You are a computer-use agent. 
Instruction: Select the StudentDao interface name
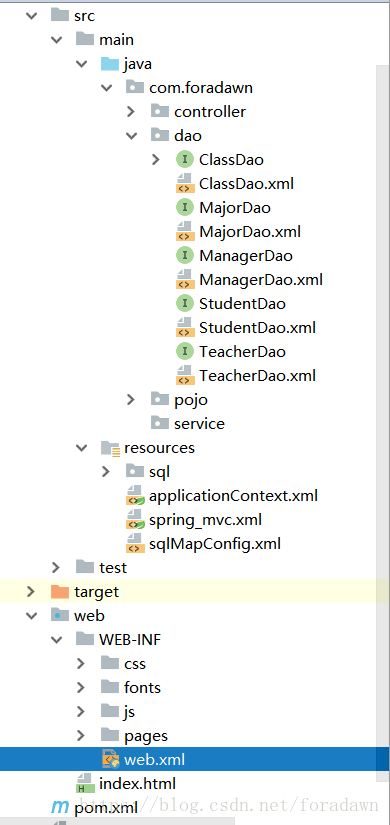coord(242,304)
